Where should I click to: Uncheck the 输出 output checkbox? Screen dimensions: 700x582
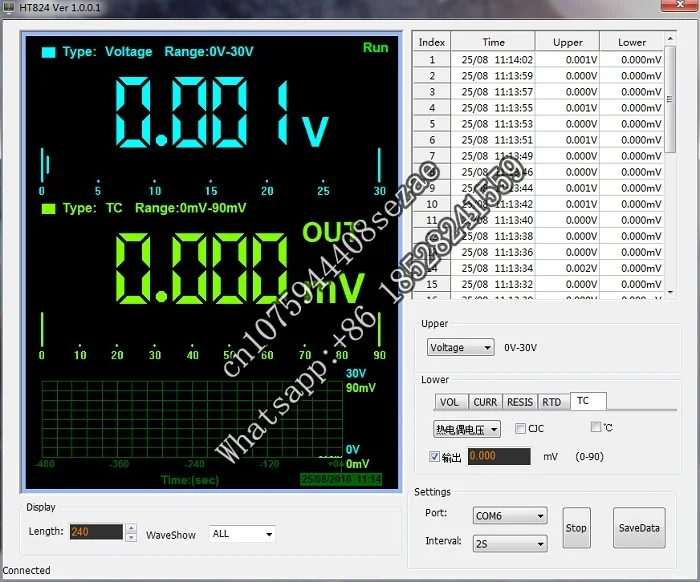pyautogui.click(x=434, y=457)
